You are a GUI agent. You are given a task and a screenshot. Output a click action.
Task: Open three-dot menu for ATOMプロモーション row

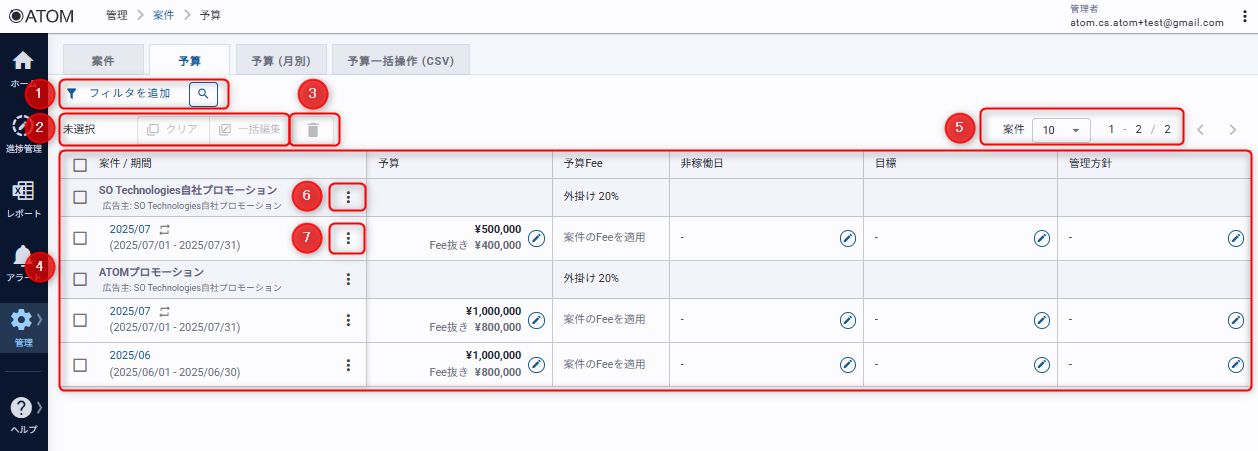pyautogui.click(x=348, y=279)
